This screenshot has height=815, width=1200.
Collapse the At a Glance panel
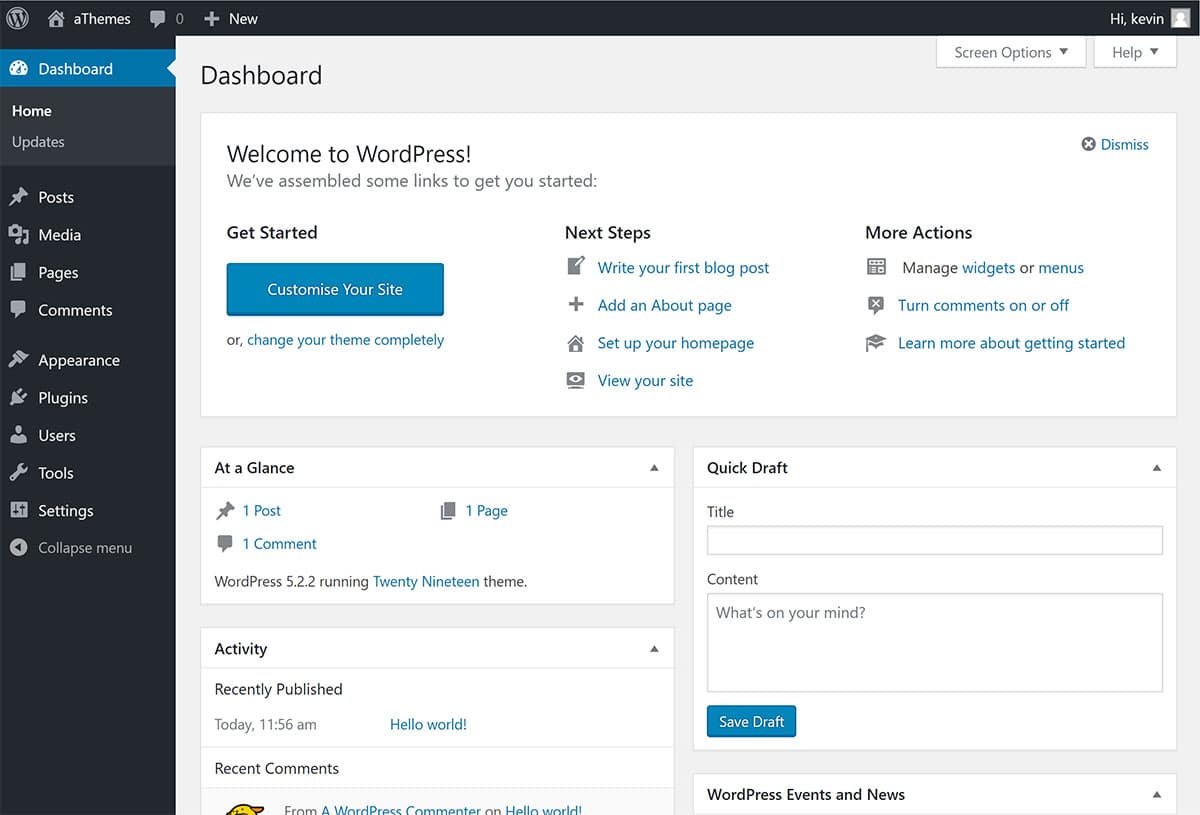coord(654,468)
